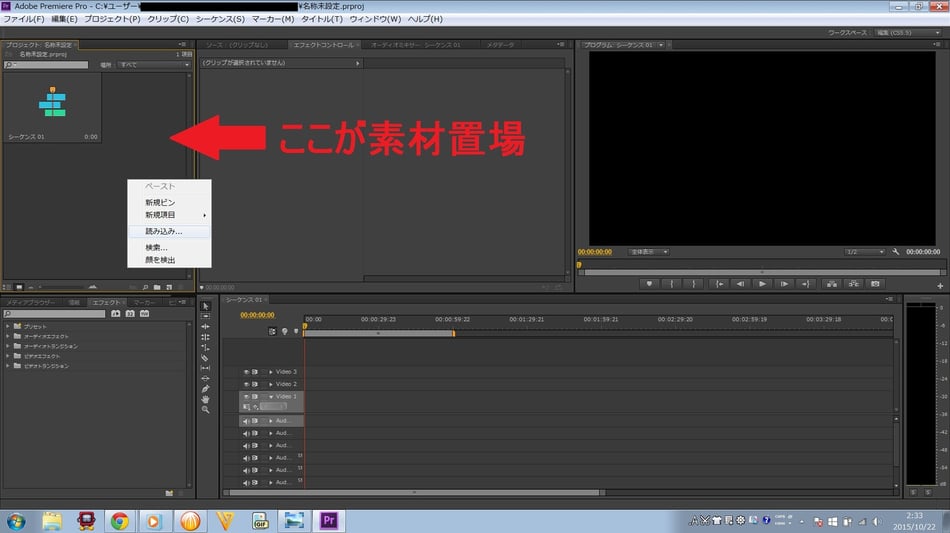The width and height of the screenshot is (950, 533).
Task: Open program monitor wrench settings
Action: (x=896, y=252)
